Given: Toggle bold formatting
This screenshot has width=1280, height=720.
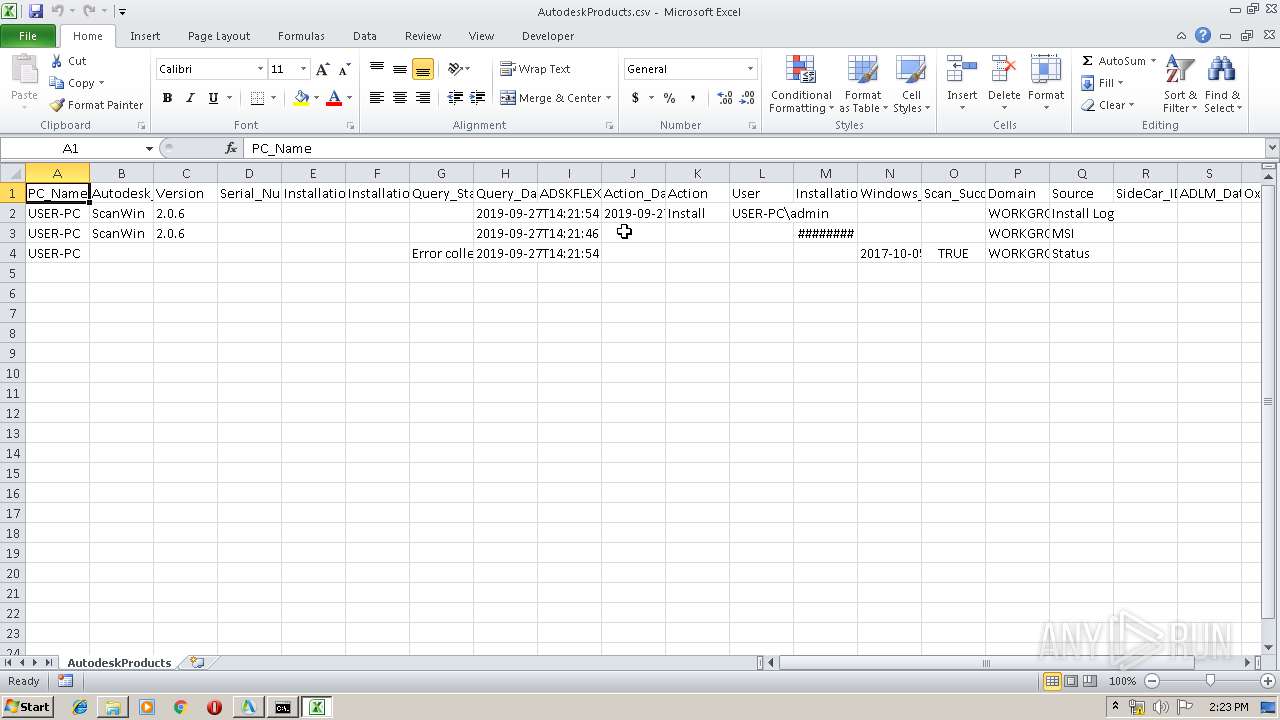Looking at the screenshot, I should tap(167, 98).
